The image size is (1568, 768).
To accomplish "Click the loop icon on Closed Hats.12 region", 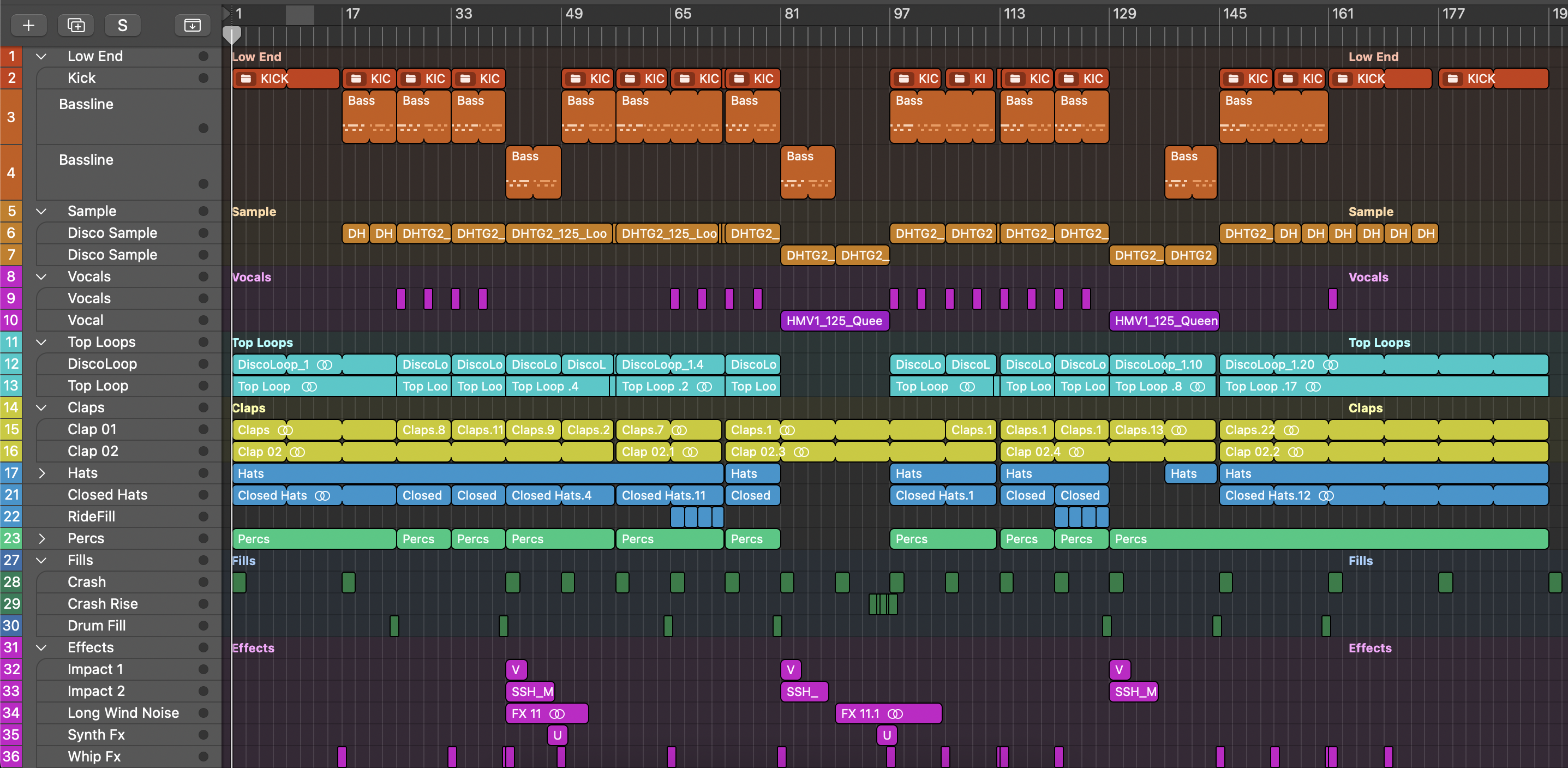I will [1326, 495].
